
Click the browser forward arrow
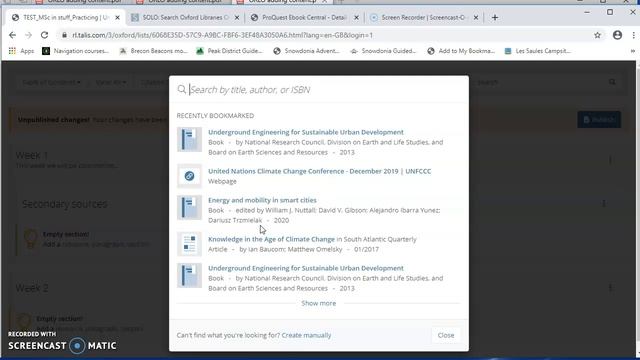point(28,35)
